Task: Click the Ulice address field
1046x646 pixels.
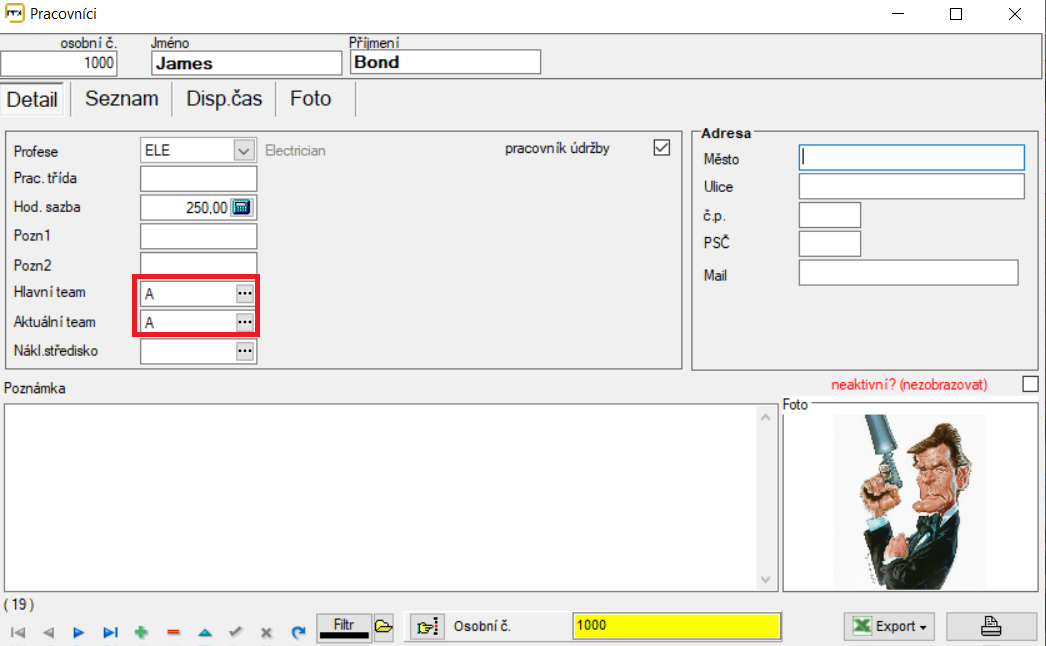Action: tap(911, 186)
